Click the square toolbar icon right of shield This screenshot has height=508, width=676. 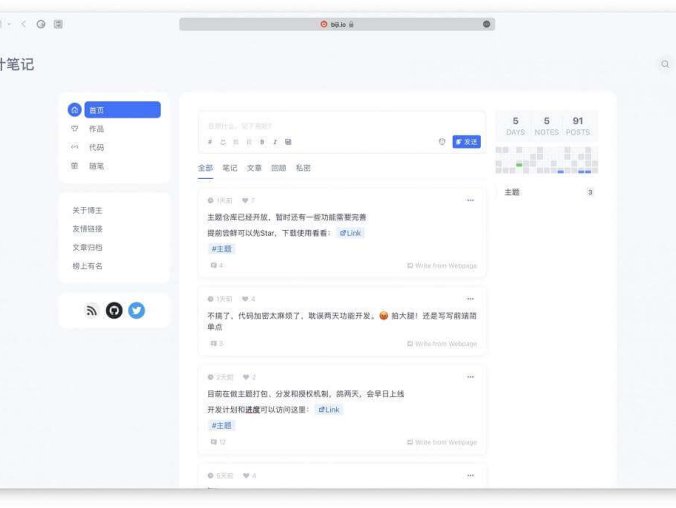coord(58,24)
